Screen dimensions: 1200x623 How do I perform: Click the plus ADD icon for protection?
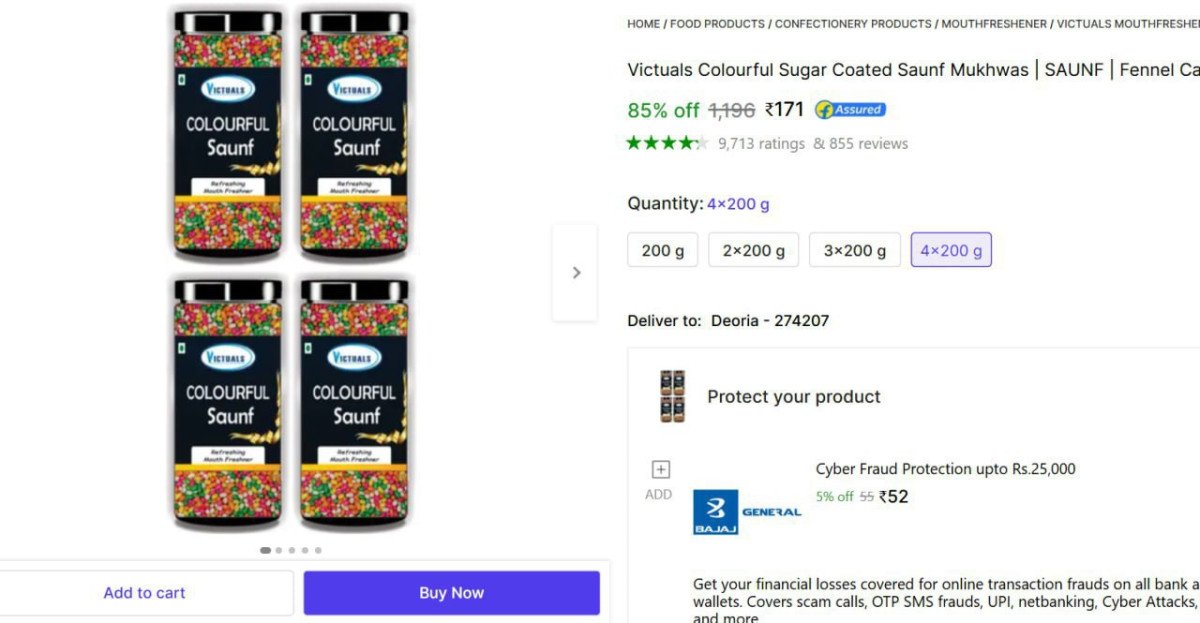click(x=660, y=470)
